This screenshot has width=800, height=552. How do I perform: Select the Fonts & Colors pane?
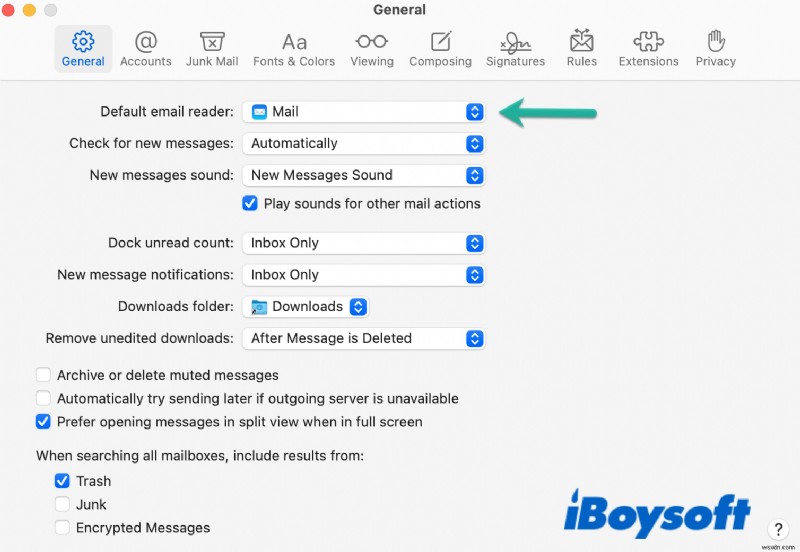pyautogui.click(x=294, y=49)
